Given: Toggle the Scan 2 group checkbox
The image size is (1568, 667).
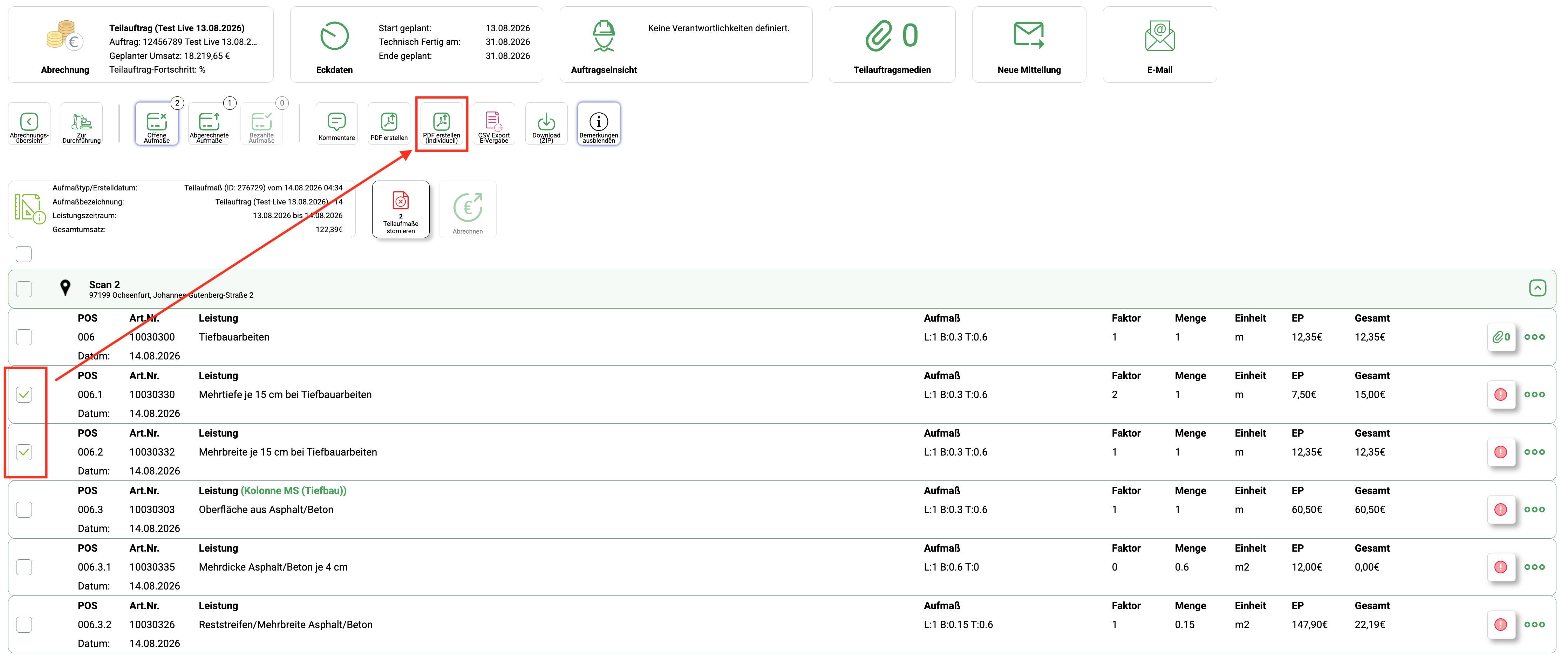Looking at the screenshot, I should coord(24,289).
